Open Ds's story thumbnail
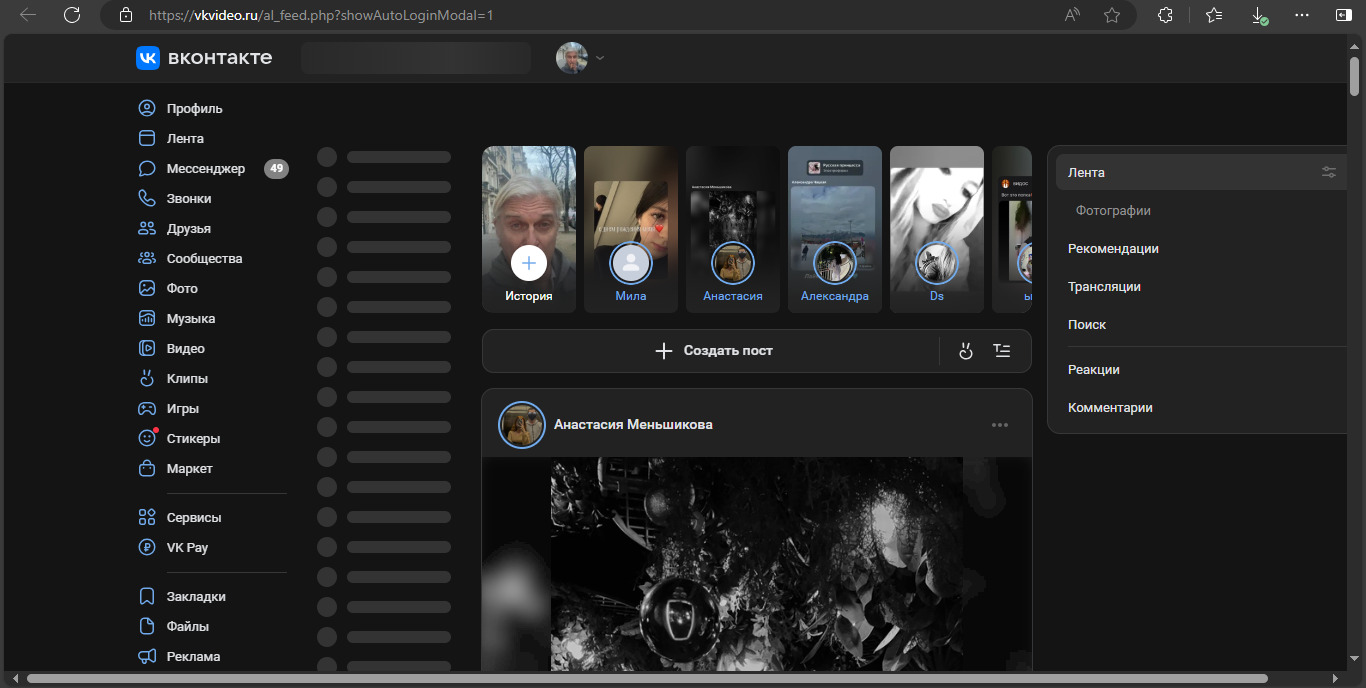This screenshot has width=1366, height=688. (x=937, y=229)
